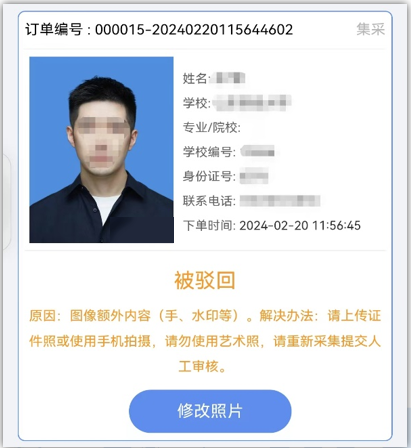Click the 订单编号 label
411x448 pixels.
54,30
